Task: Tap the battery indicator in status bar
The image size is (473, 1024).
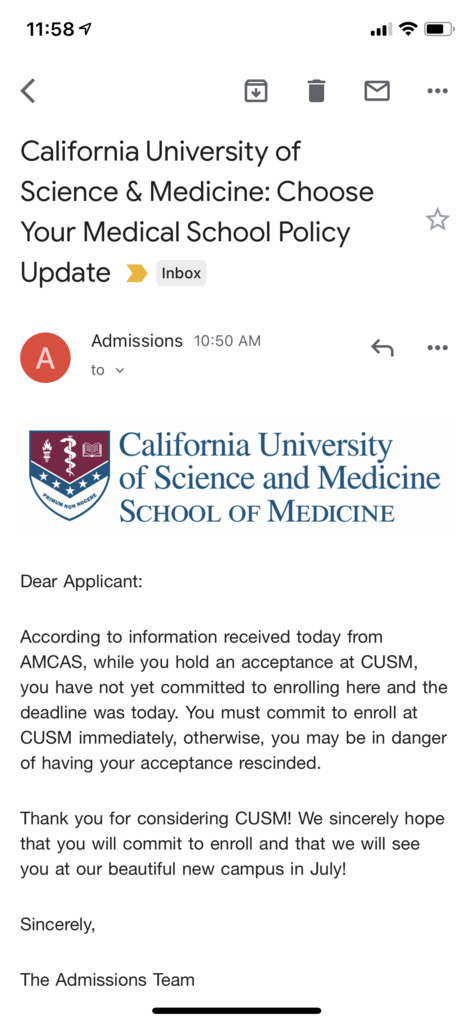Action: pos(438,29)
